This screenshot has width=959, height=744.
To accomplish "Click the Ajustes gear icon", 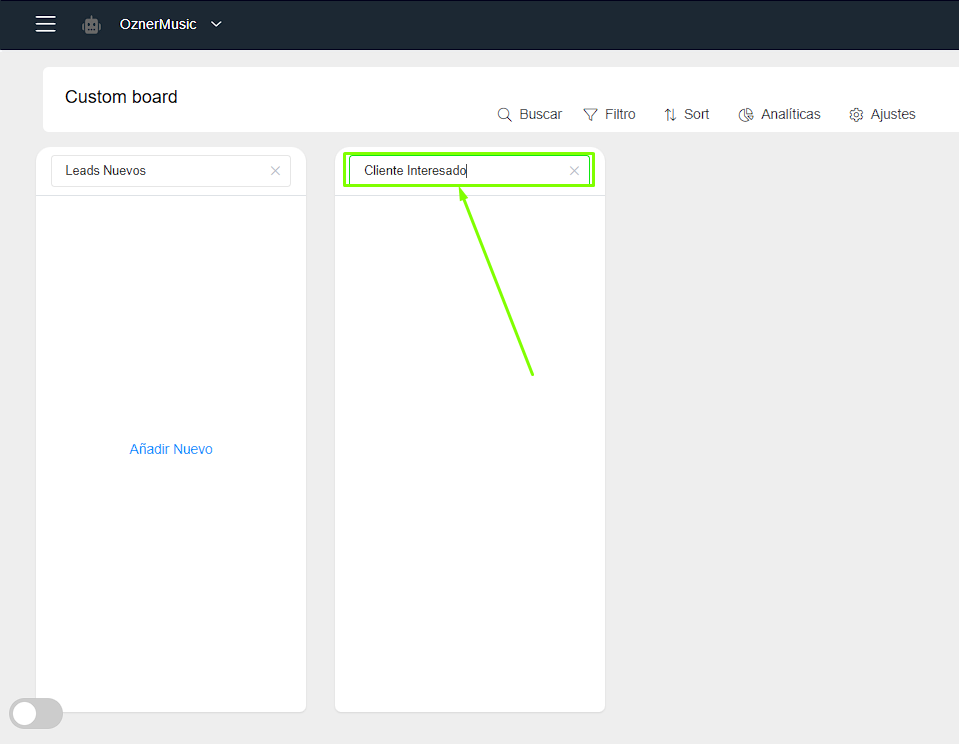I will 856,115.
